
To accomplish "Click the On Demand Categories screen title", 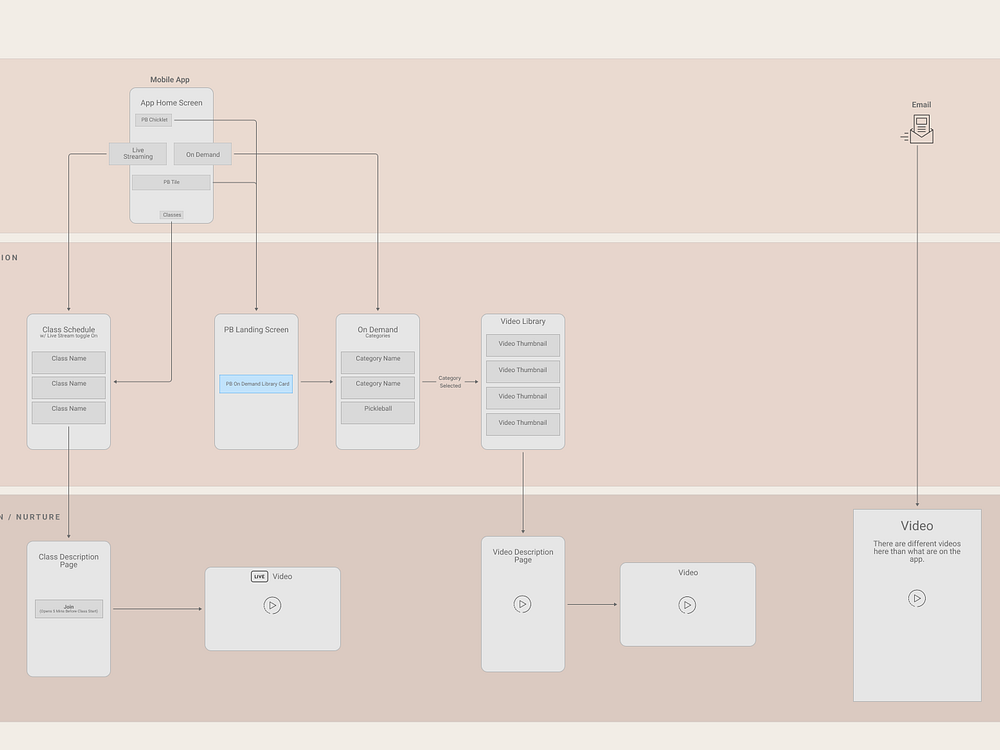I will (x=378, y=332).
